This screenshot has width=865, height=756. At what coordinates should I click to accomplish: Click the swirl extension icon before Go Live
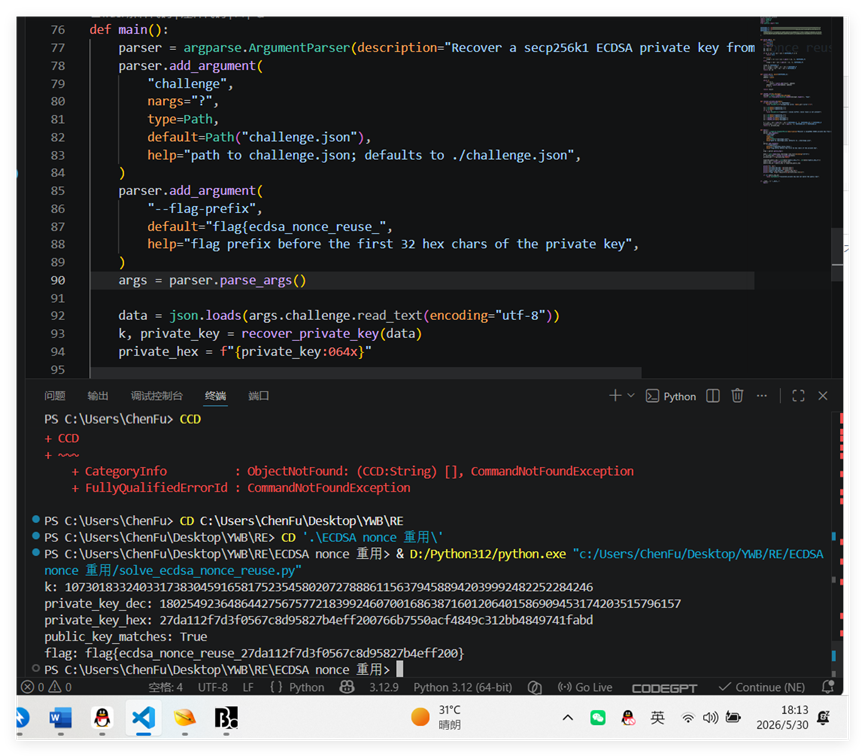click(534, 687)
